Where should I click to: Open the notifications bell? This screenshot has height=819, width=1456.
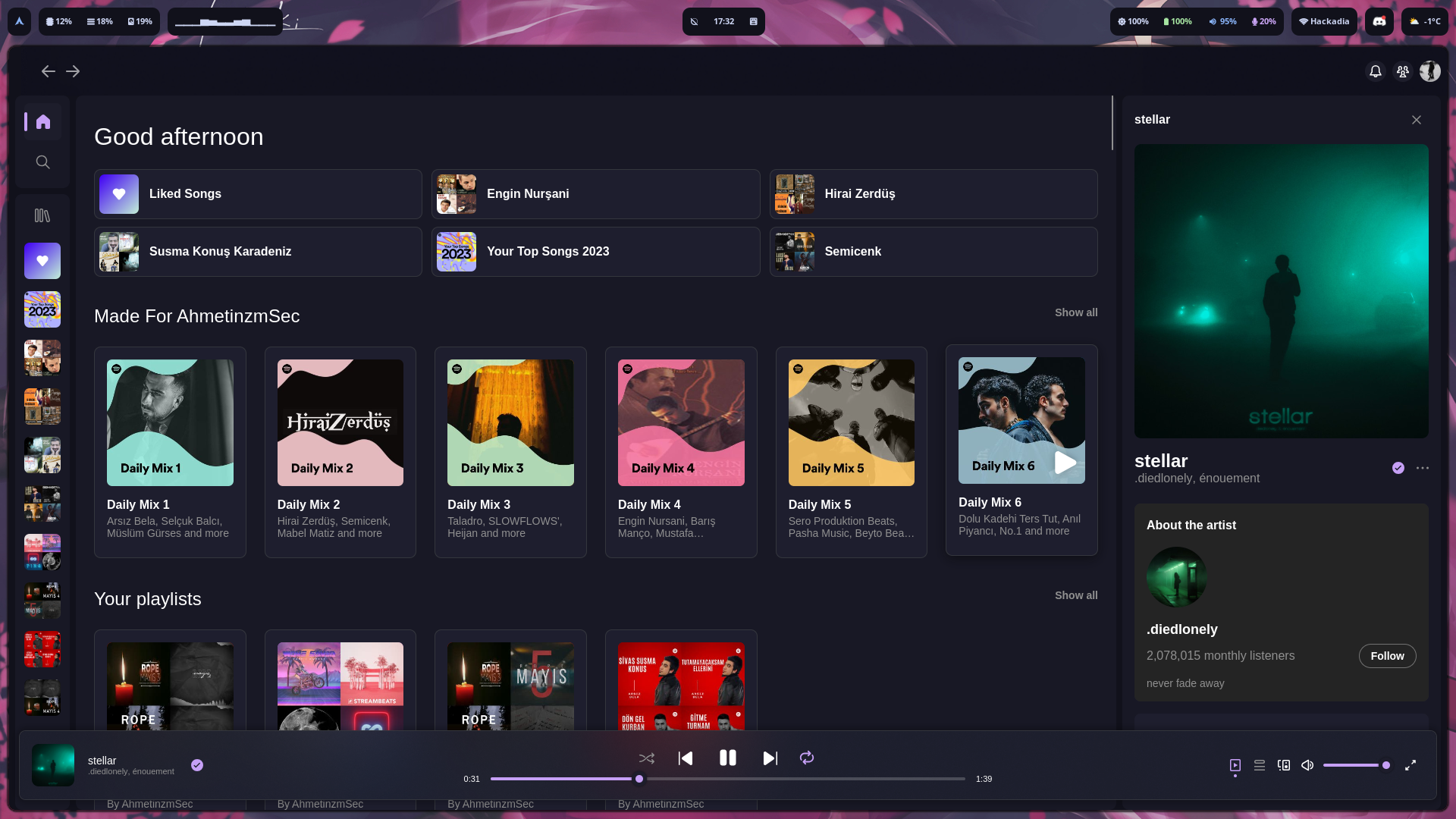click(1375, 71)
